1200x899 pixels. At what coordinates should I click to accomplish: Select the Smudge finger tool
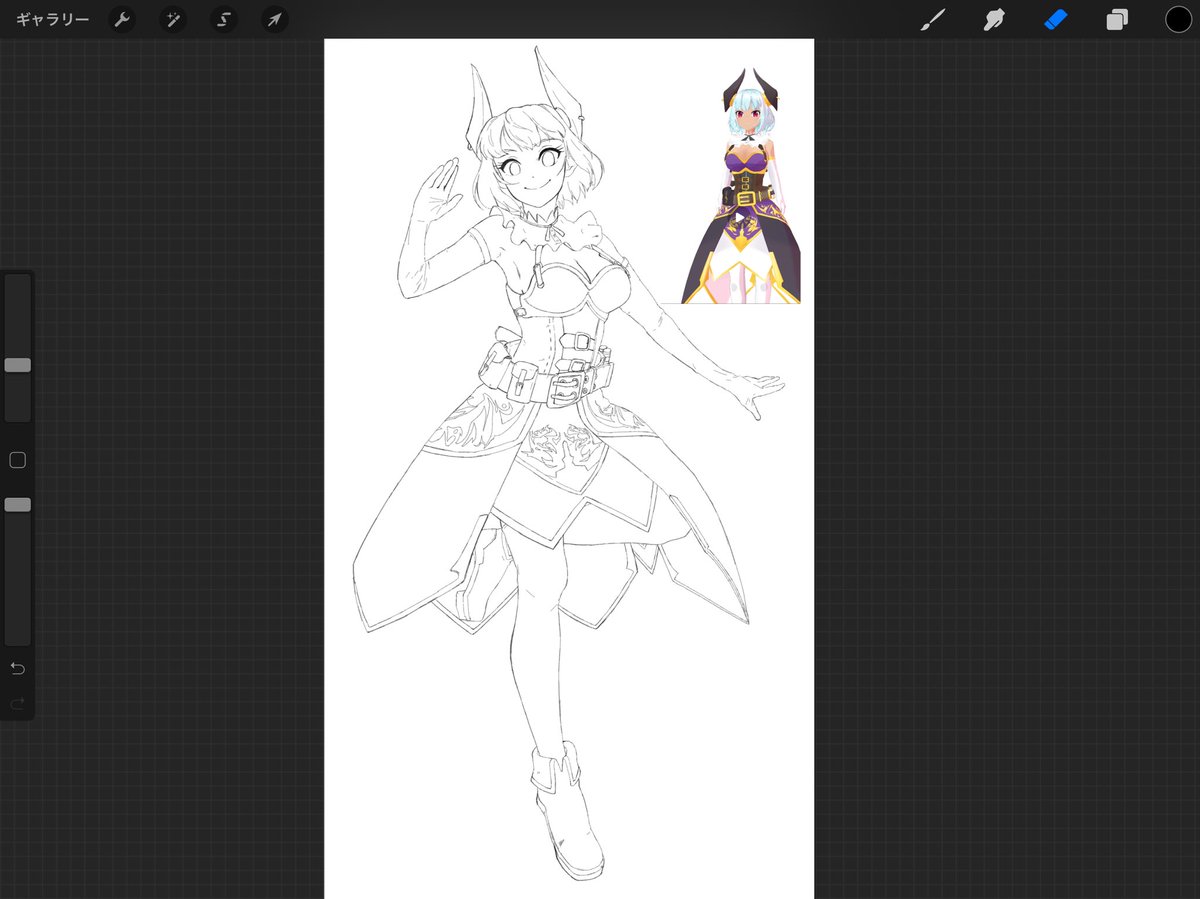pos(994,20)
